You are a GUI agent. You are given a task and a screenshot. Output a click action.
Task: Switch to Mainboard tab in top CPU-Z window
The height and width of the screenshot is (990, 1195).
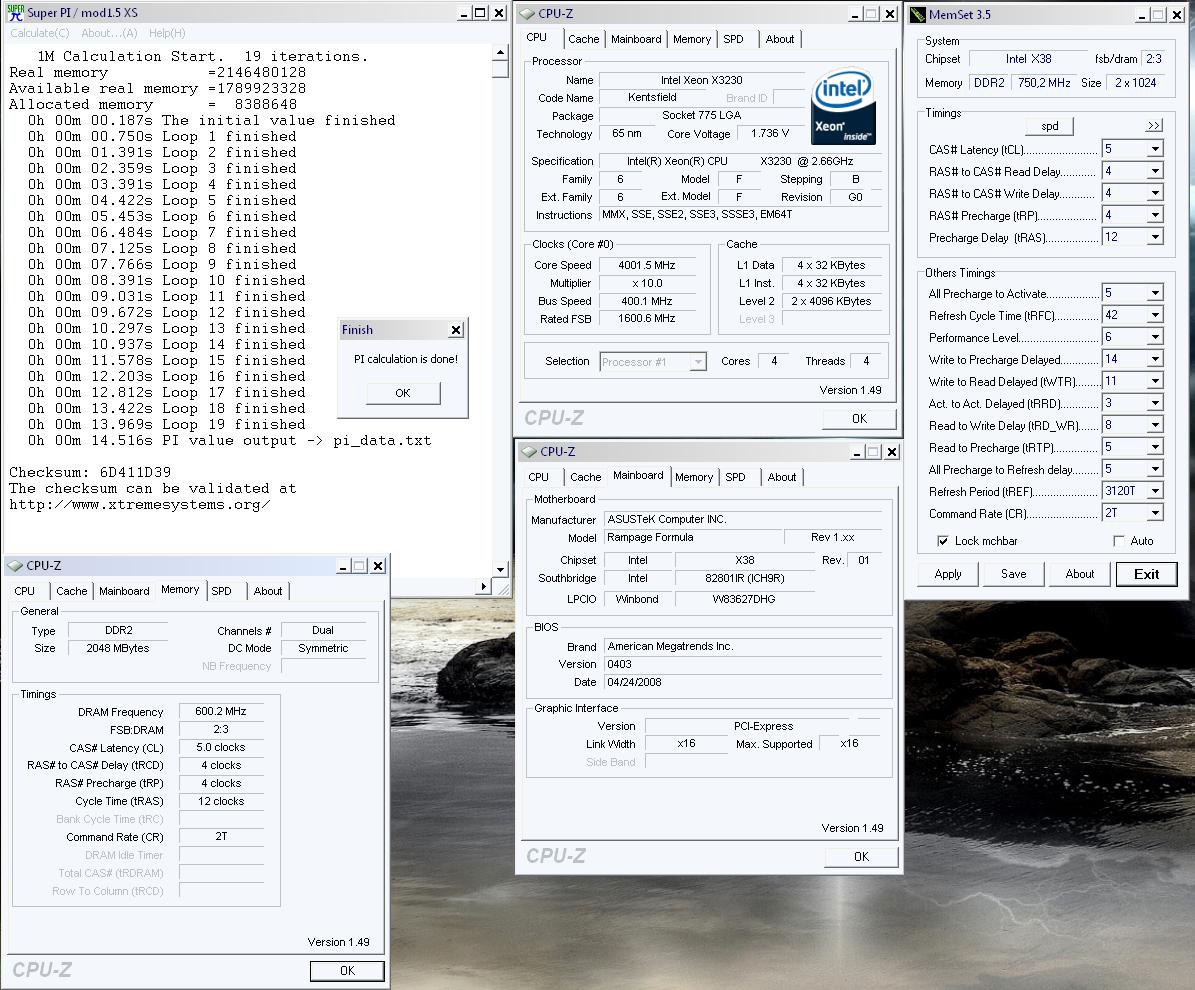pyautogui.click(x=636, y=39)
